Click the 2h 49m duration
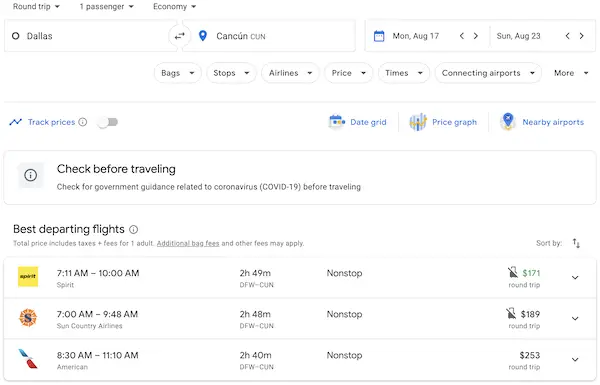 click(x=255, y=273)
